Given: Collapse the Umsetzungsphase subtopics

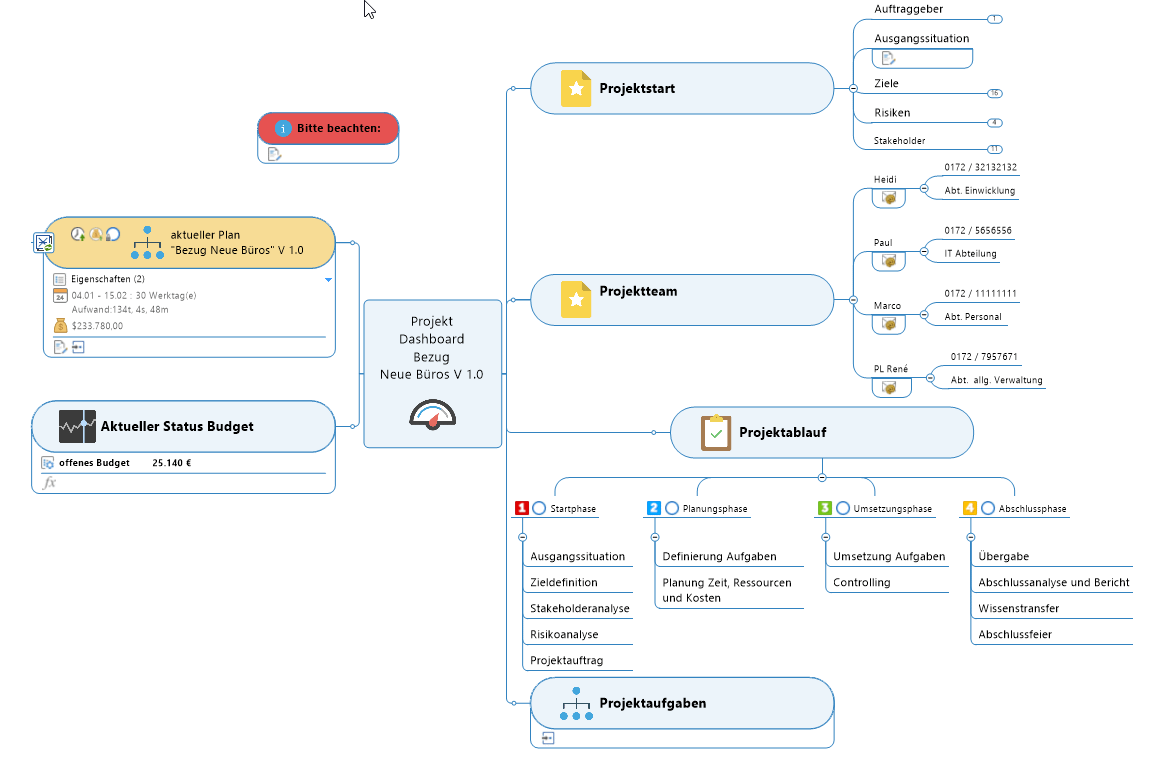Looking at the screenshot, I should click(x=826, y=537).
